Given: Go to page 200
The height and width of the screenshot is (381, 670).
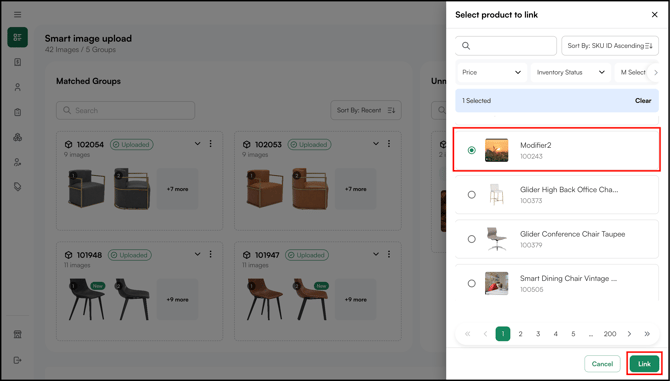Looking at the screenshot, I should (x=610, y=334).
